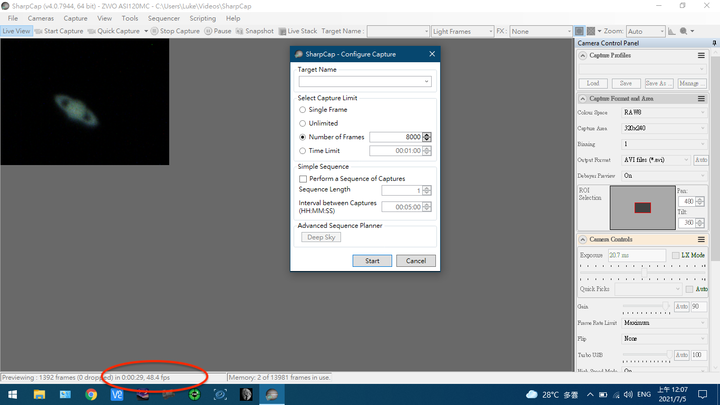Viewport: 720px width, 405px height.
Task: Open Live Stack from the toolbar
Action: 298,31
